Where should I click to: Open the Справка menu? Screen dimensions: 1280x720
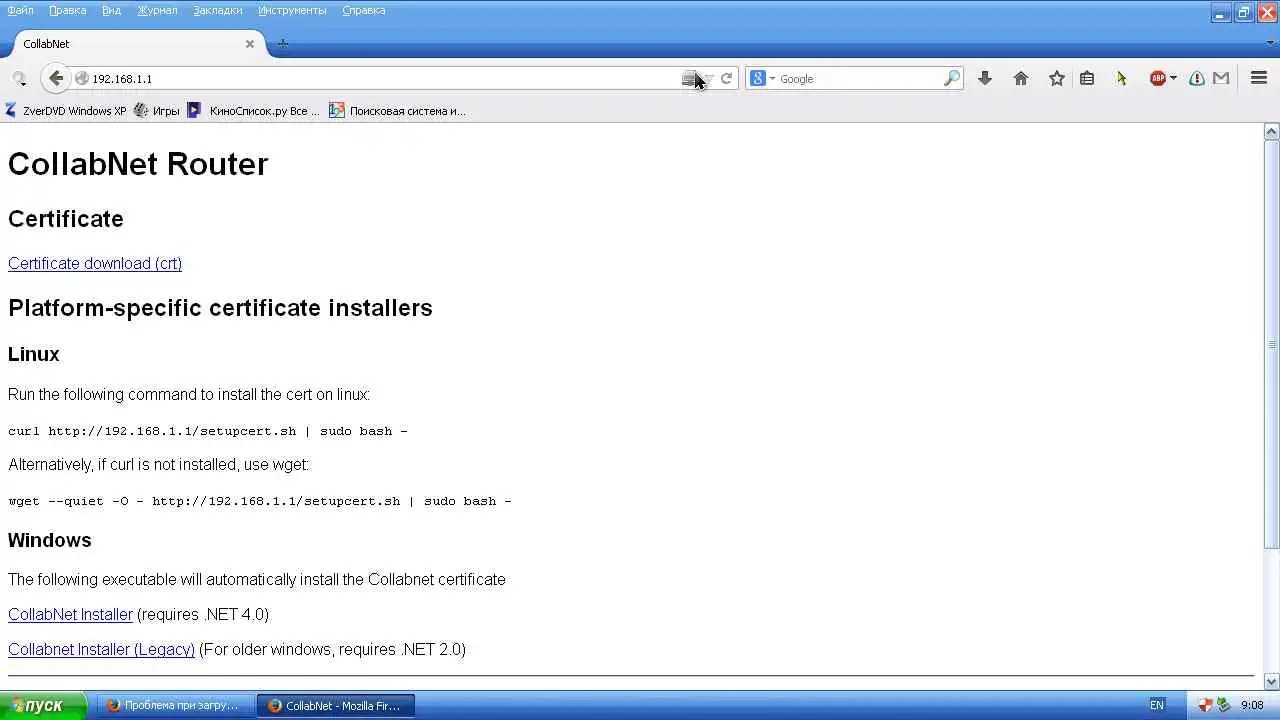pyautogui.click(x=364, y=10)
